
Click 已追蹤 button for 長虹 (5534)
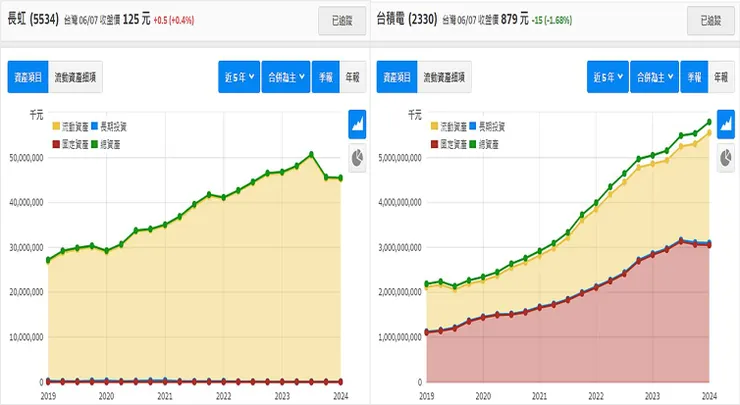[342, 21]
